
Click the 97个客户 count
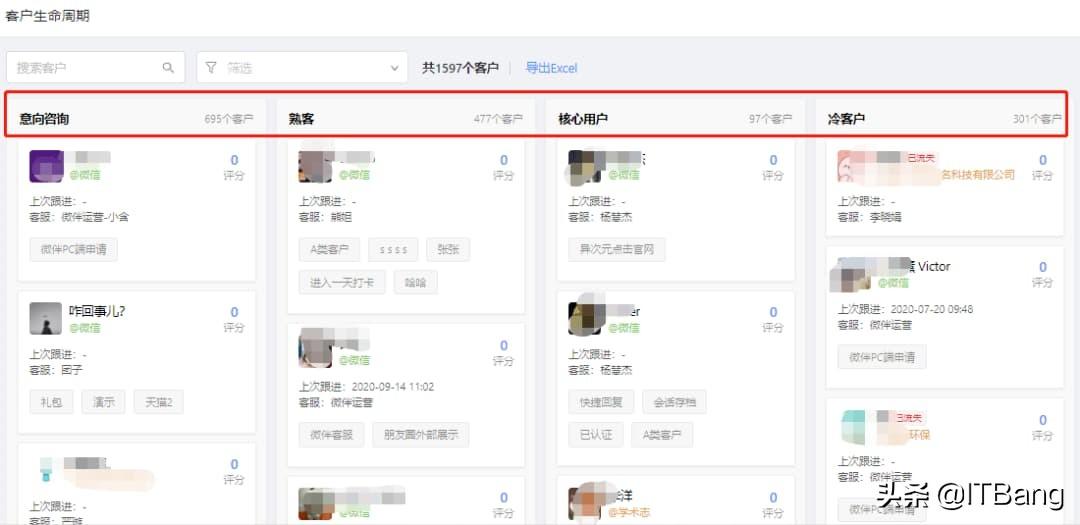coord(770,119)
